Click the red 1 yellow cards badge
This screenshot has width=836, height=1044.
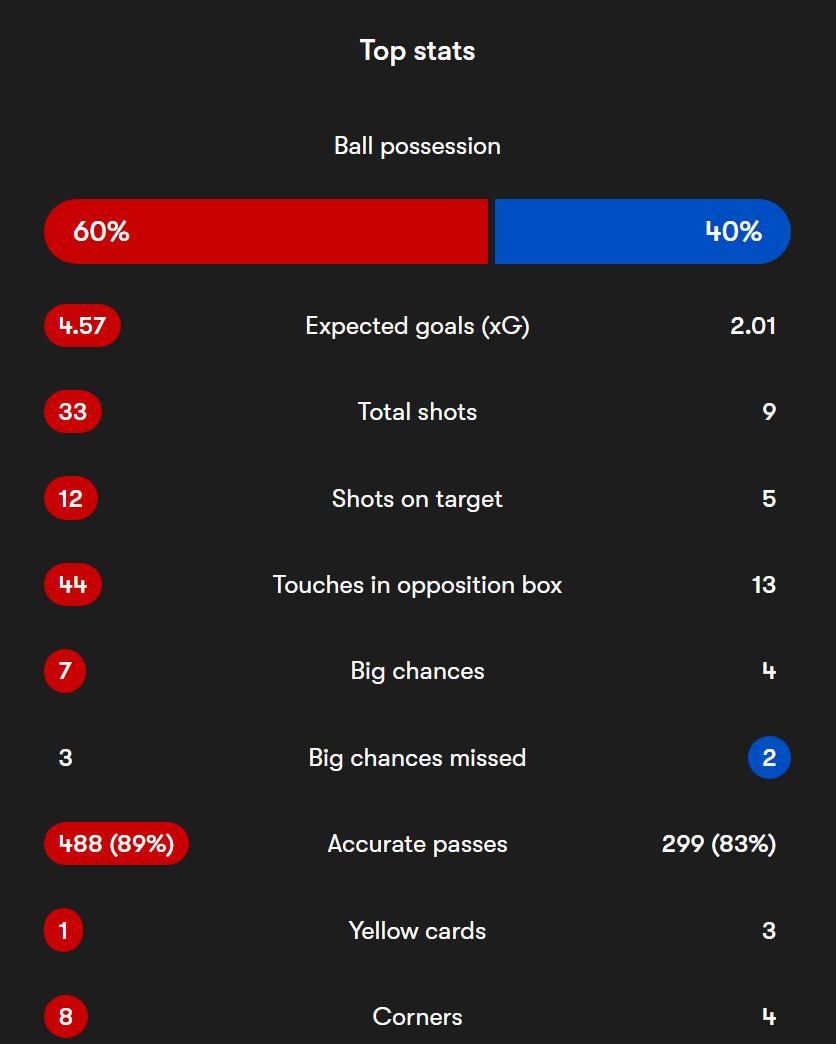click(x=64, y=930)
